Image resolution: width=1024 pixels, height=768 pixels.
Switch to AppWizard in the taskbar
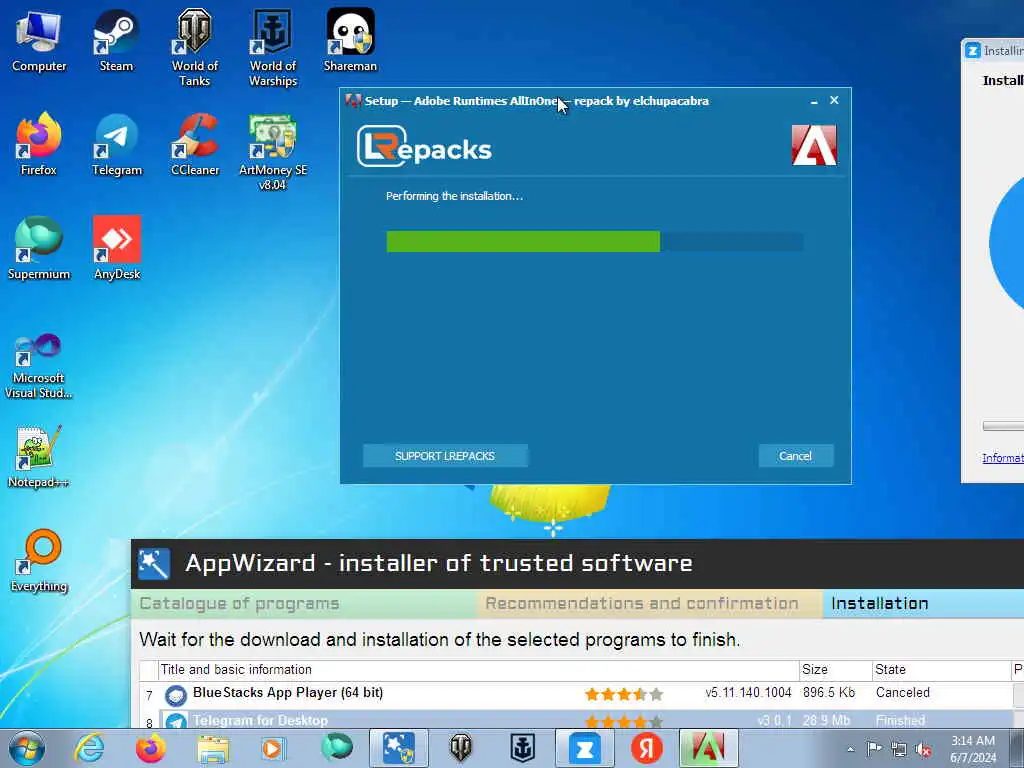point(398,748)
